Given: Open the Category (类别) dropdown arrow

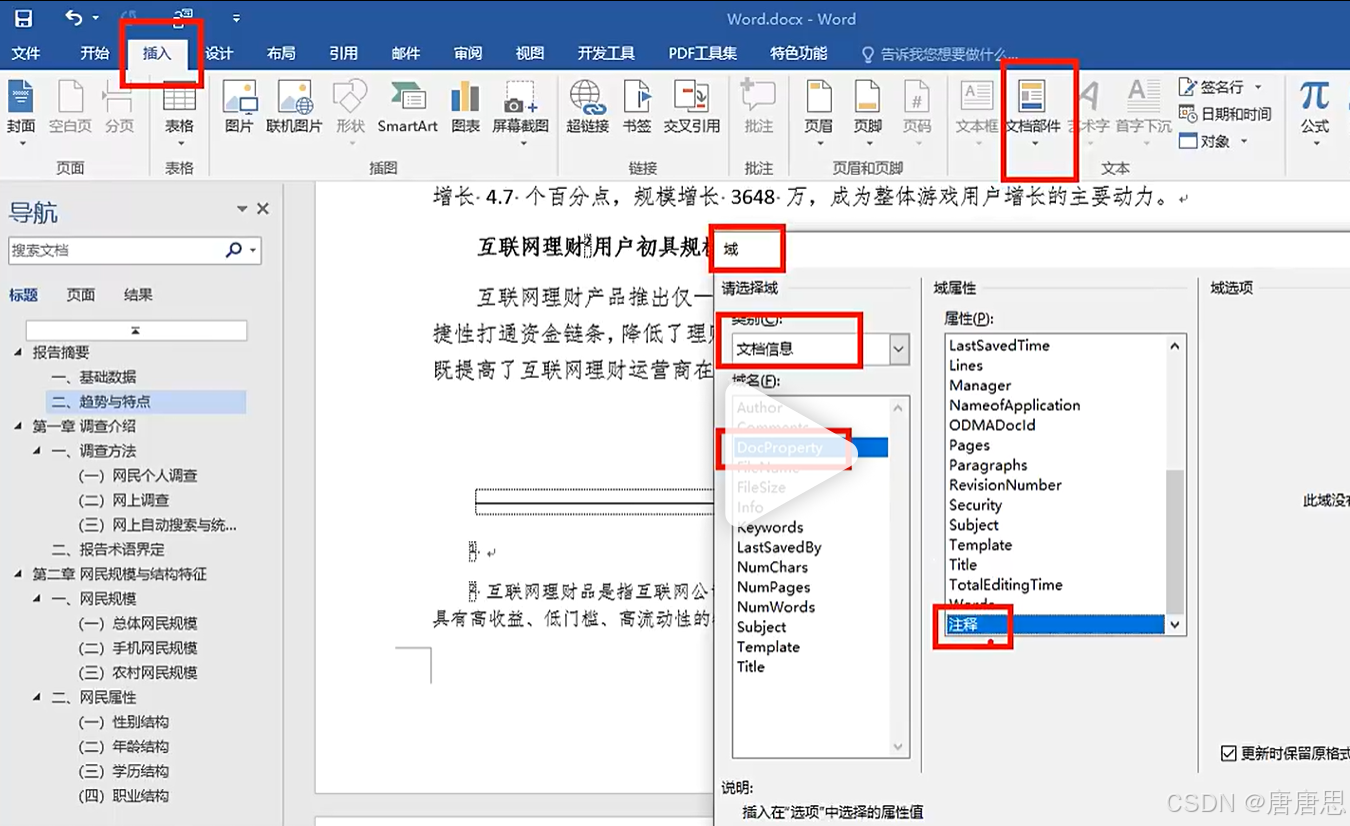Looking at the screenshot, I should pyautogui.click(x=898, y=349).
